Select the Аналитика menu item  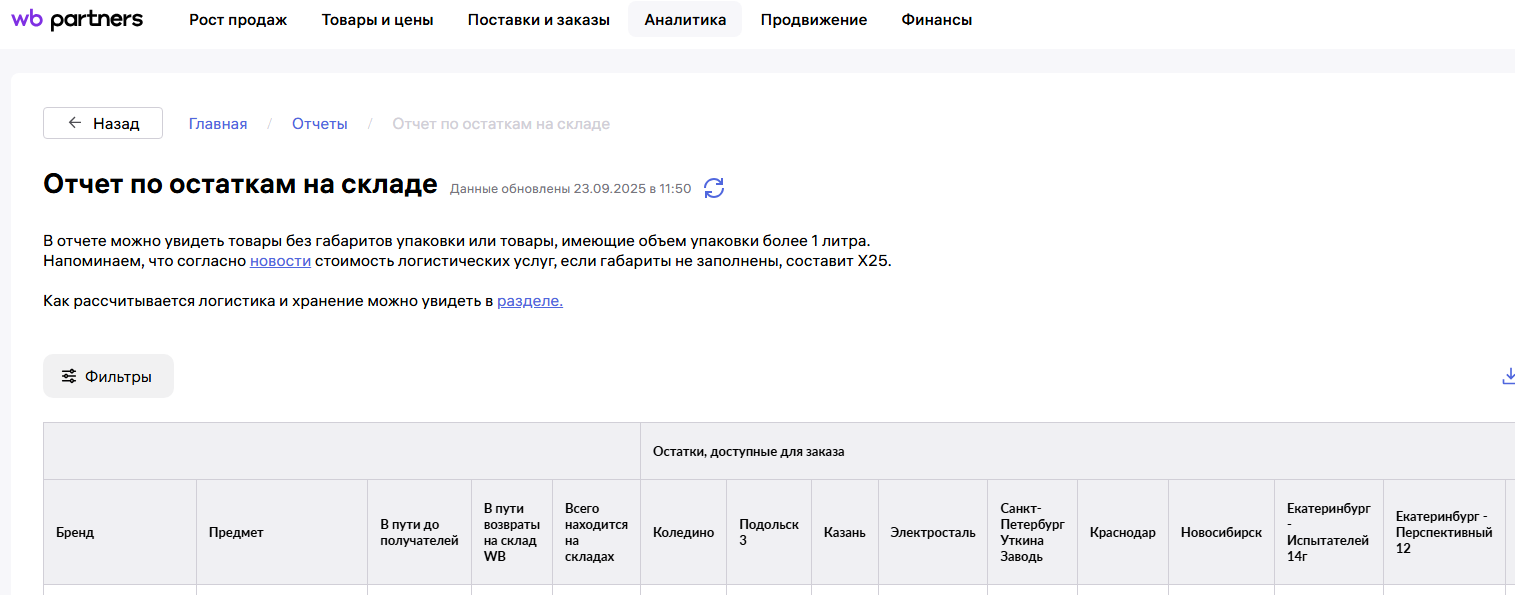(x=685, y=20)
